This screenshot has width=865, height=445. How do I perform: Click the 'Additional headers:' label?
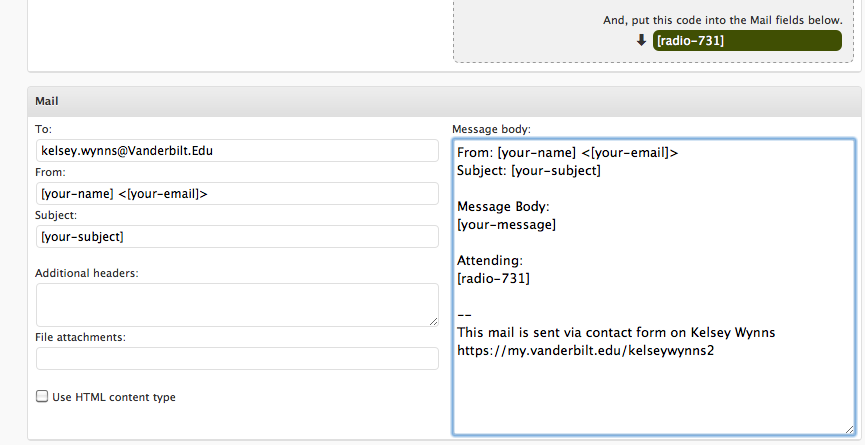point(86,273)
